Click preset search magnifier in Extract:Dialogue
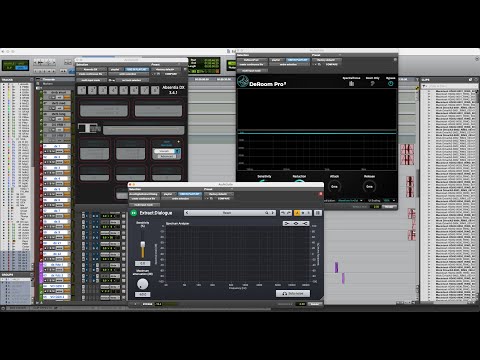This screenshot has height=360, width=480. point(267,213)
